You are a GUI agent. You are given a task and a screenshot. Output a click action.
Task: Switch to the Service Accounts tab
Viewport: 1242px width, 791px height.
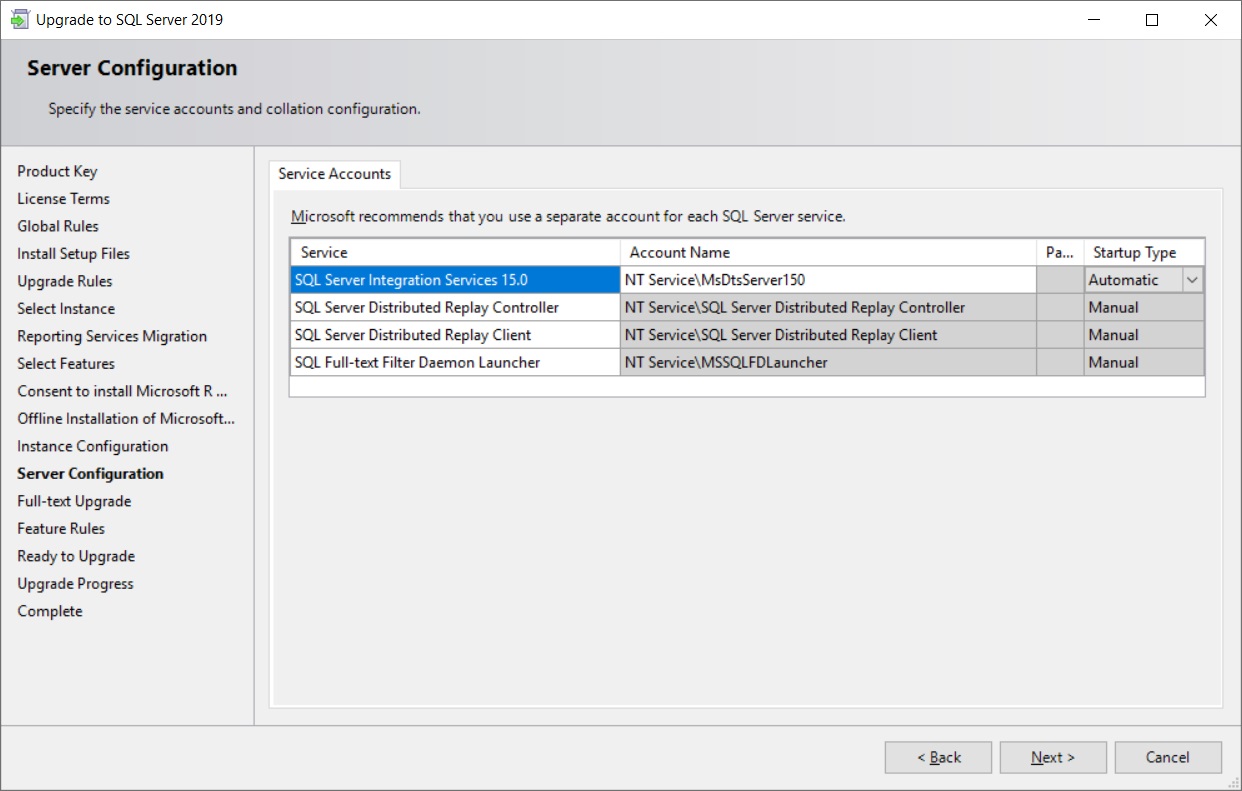pos(335,174)
